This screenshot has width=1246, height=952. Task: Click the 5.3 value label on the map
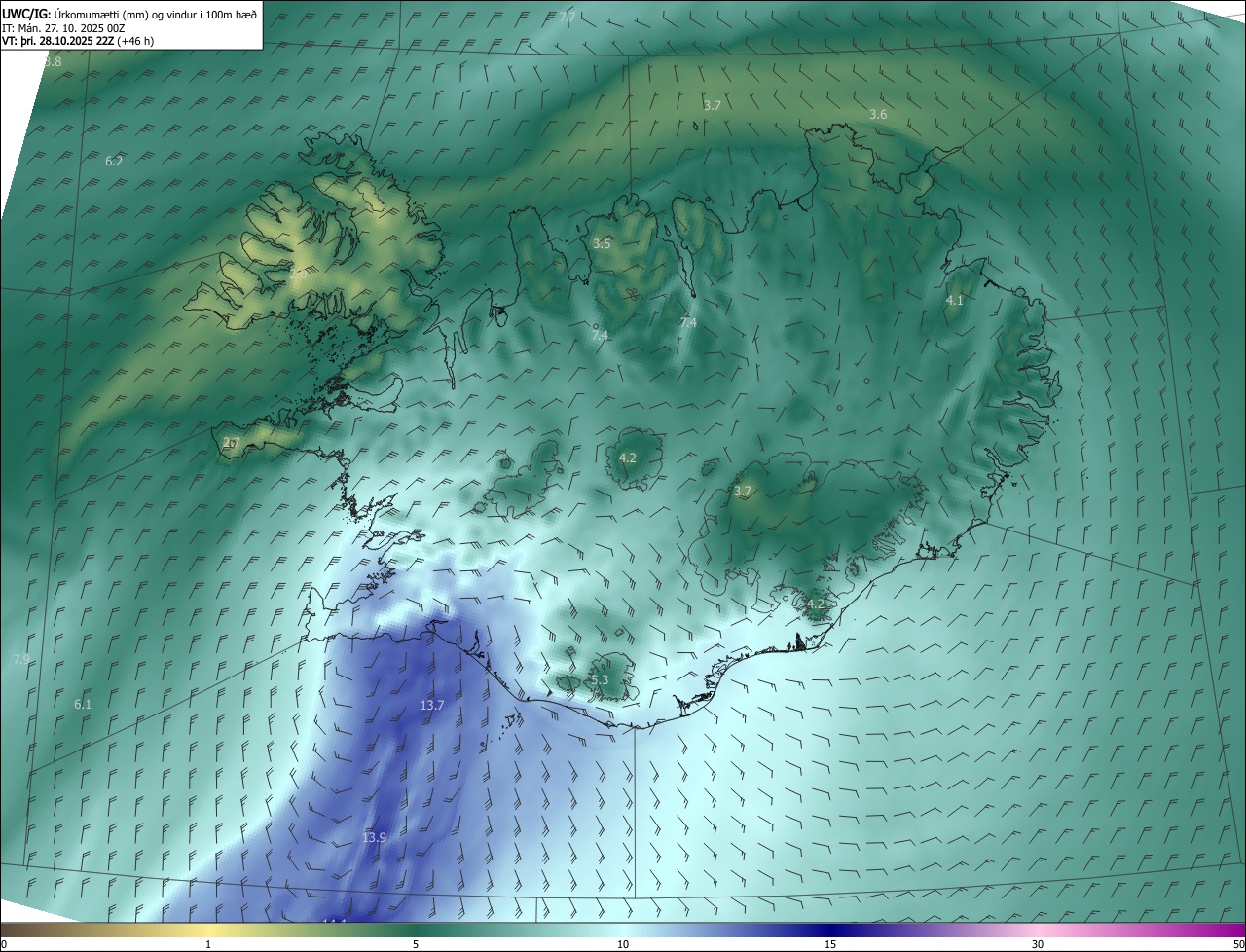coord(599,679)
